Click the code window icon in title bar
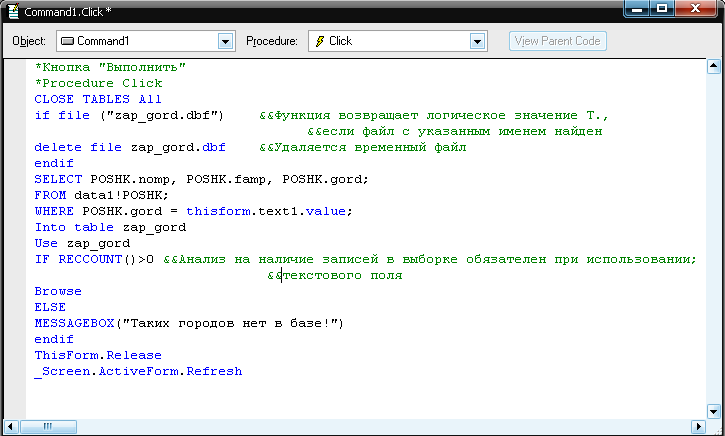 [x=13, y=11]
